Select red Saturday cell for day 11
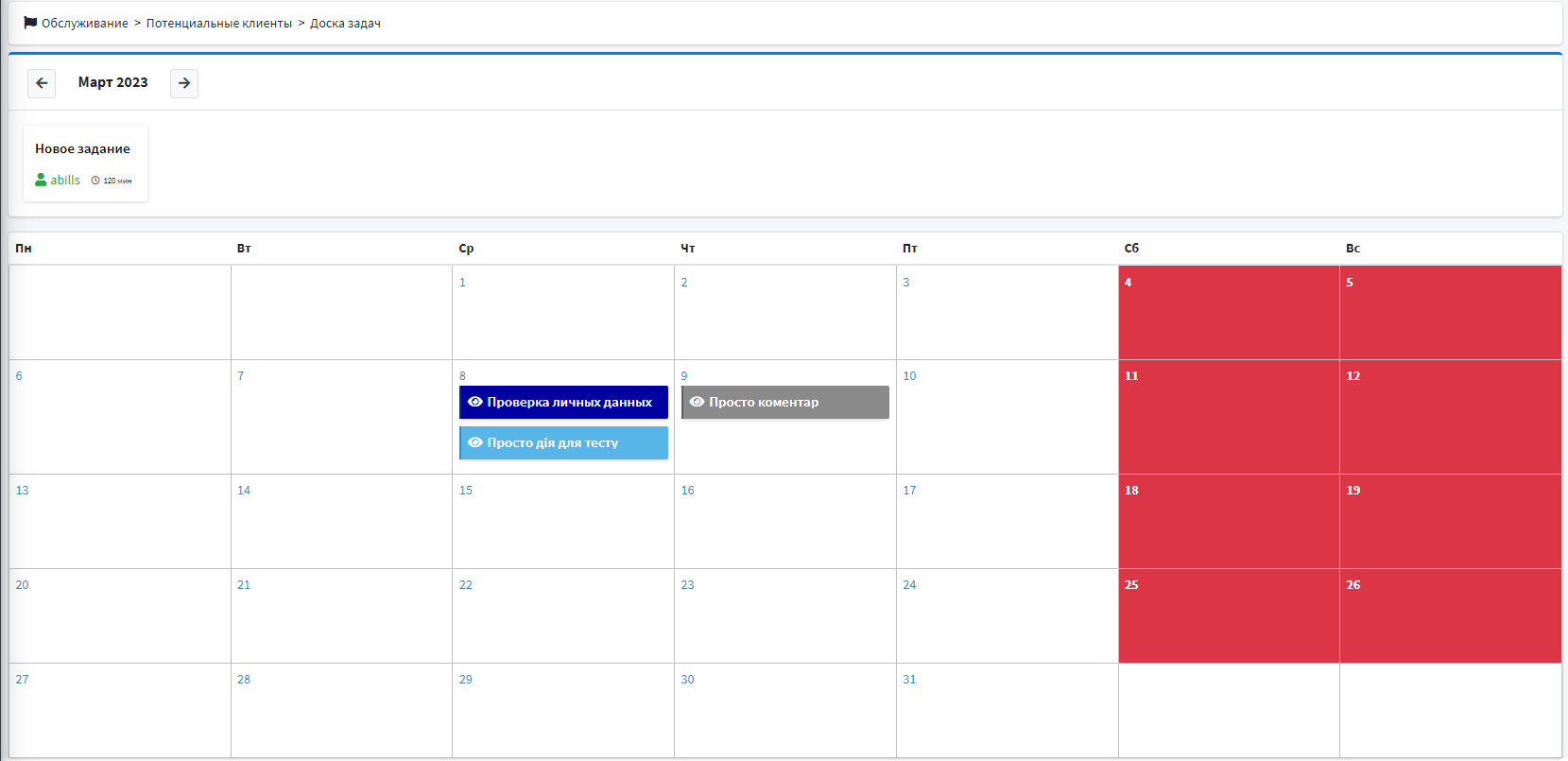The height and width of the screenshot is (761, 1568). [x=1228, y=416]
